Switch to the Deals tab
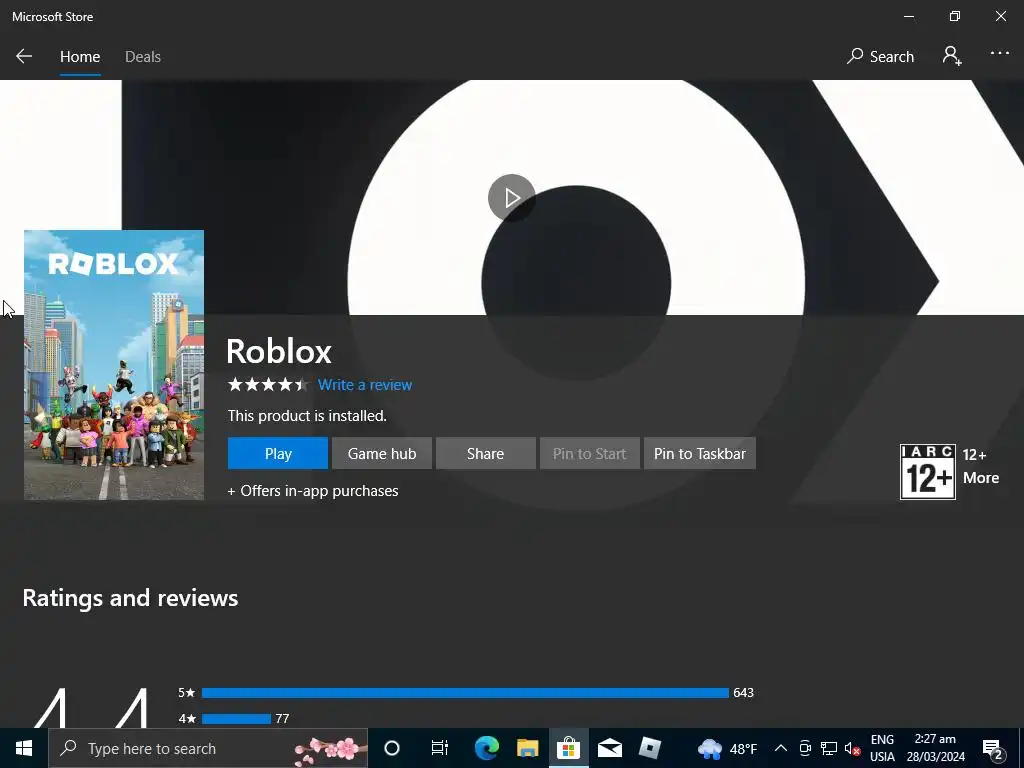 tap(143, 57)
